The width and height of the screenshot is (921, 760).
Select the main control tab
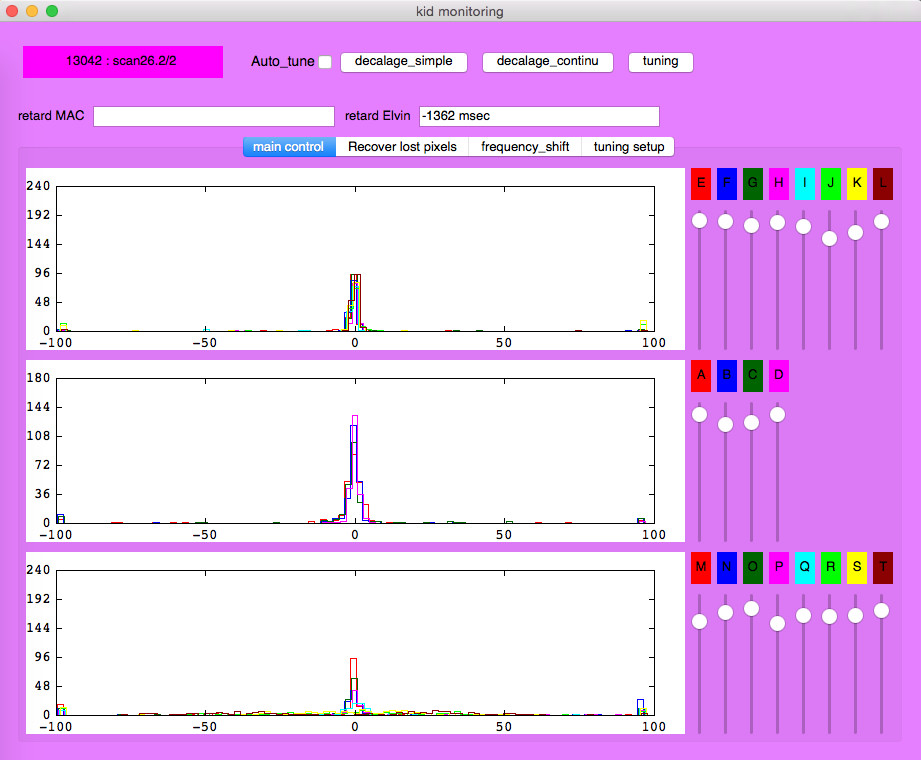pyautogui.click(x=289, y=147)
